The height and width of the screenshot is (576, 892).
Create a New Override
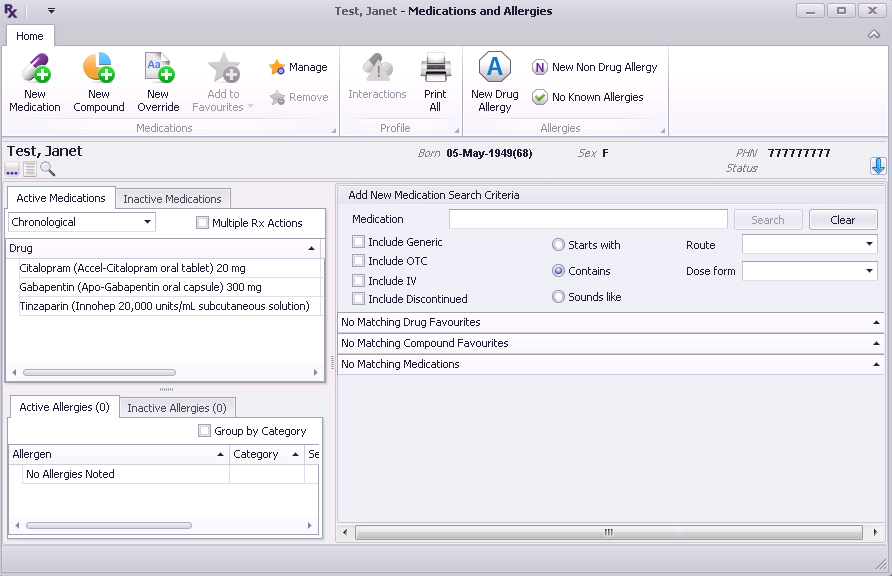(x=158, y=82)
